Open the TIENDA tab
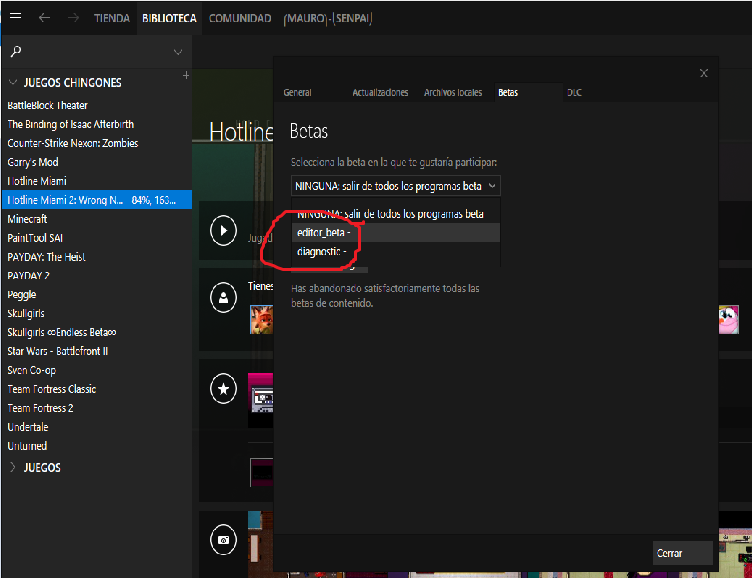Image resolution: width=752 pixels, height=578 pixels. click(112, 18)
